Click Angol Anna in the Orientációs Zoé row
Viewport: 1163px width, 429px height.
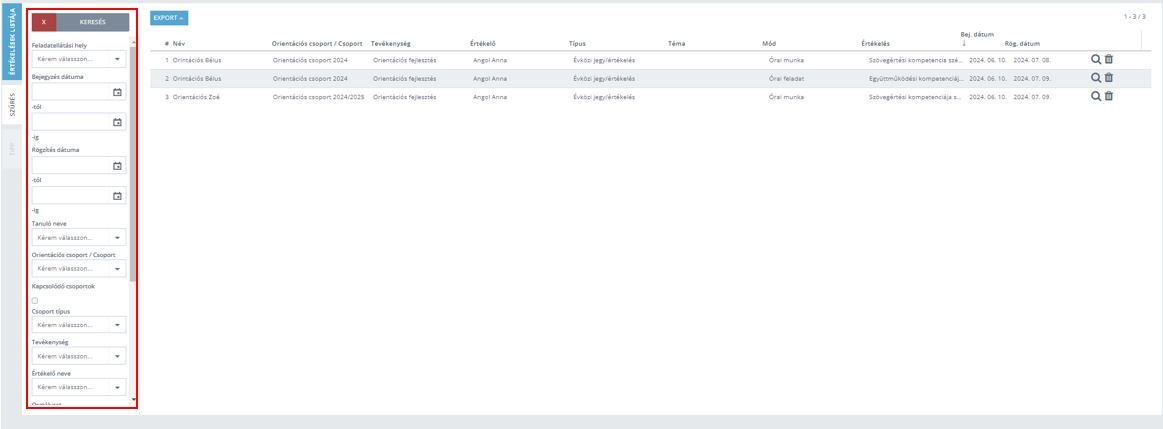click(x=490, y=96)
